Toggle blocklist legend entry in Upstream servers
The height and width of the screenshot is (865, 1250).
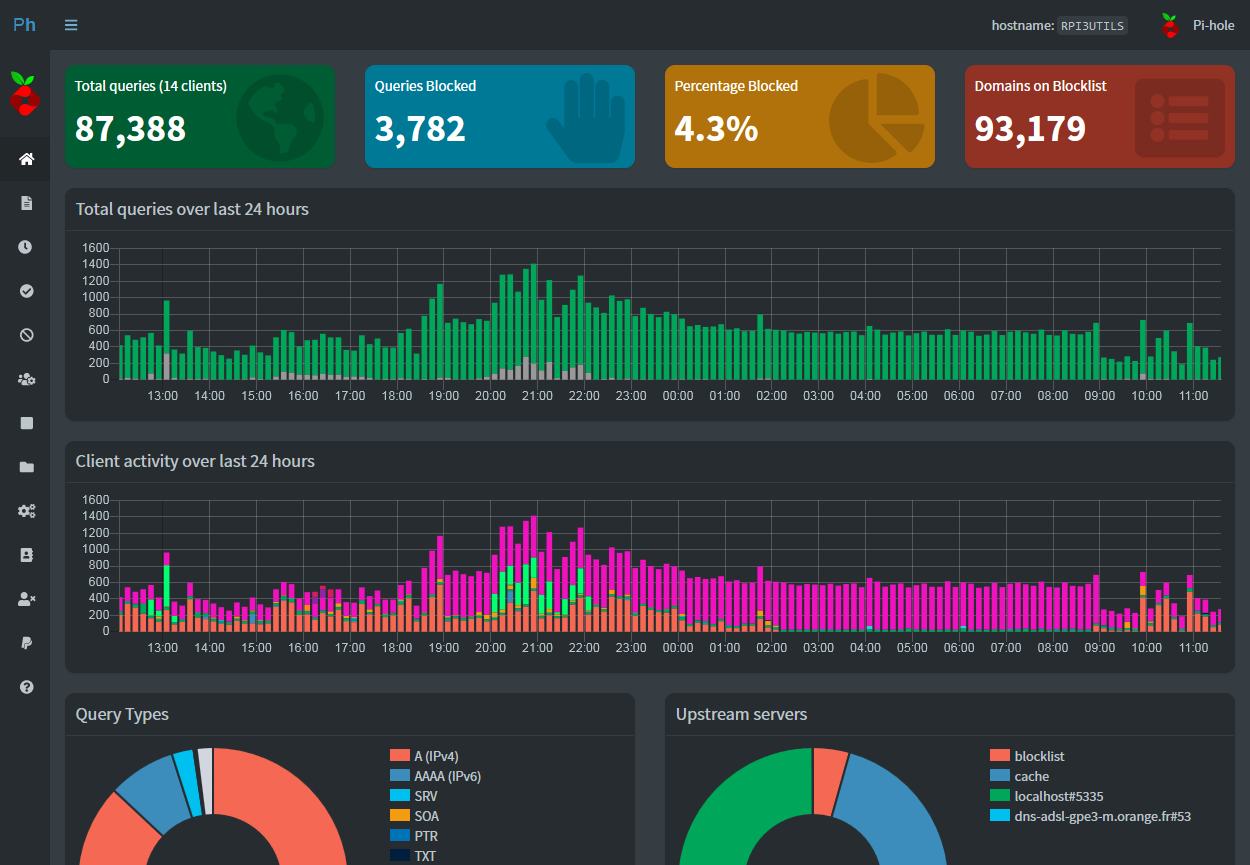(1026, 756)
